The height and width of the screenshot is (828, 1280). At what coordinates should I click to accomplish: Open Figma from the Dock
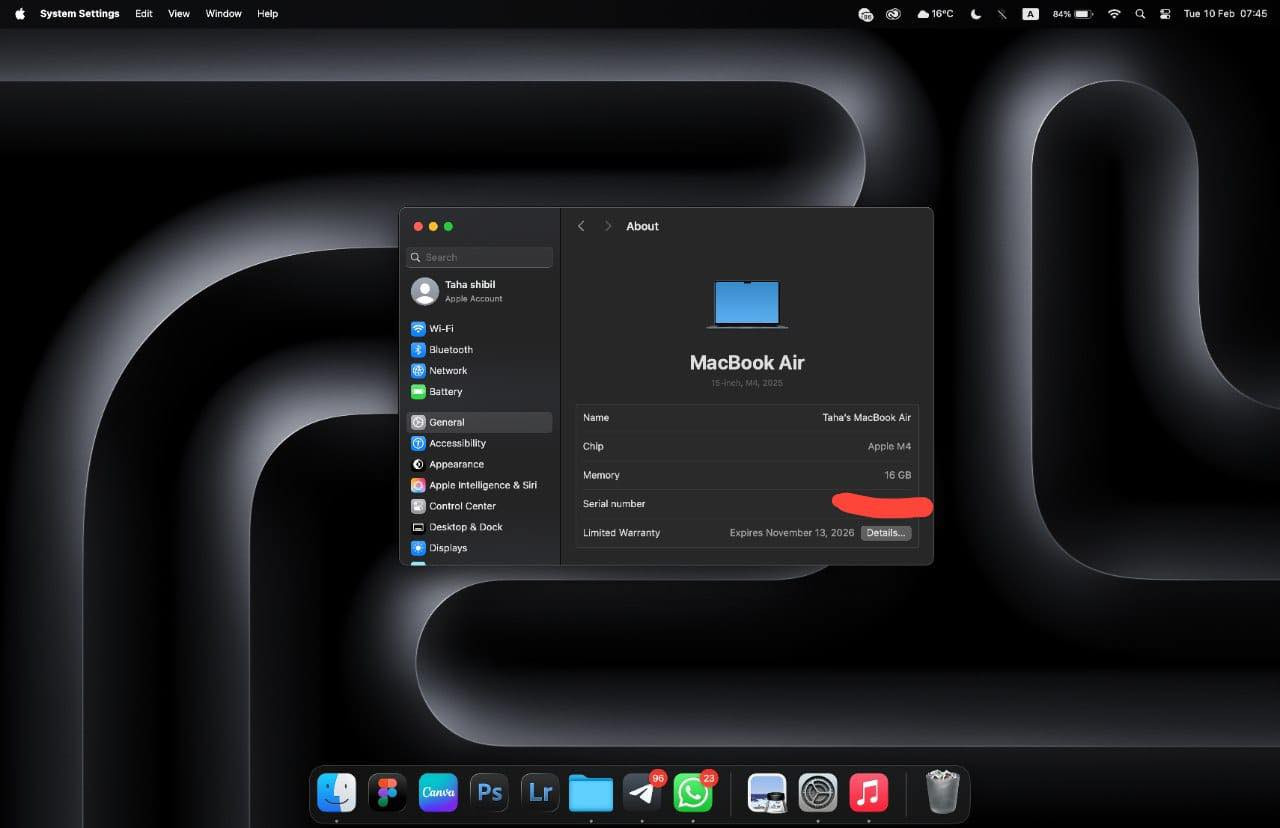tap(387, 793)
